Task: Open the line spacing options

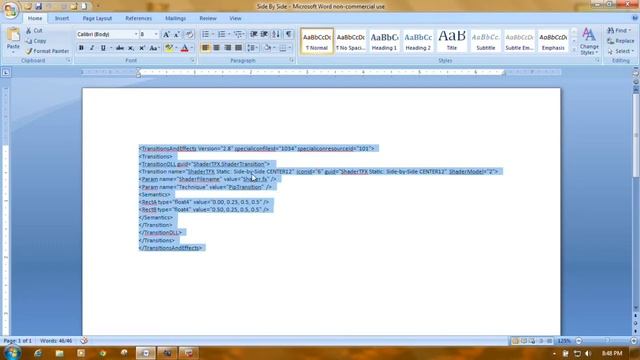Action: [x=252, y=48]
